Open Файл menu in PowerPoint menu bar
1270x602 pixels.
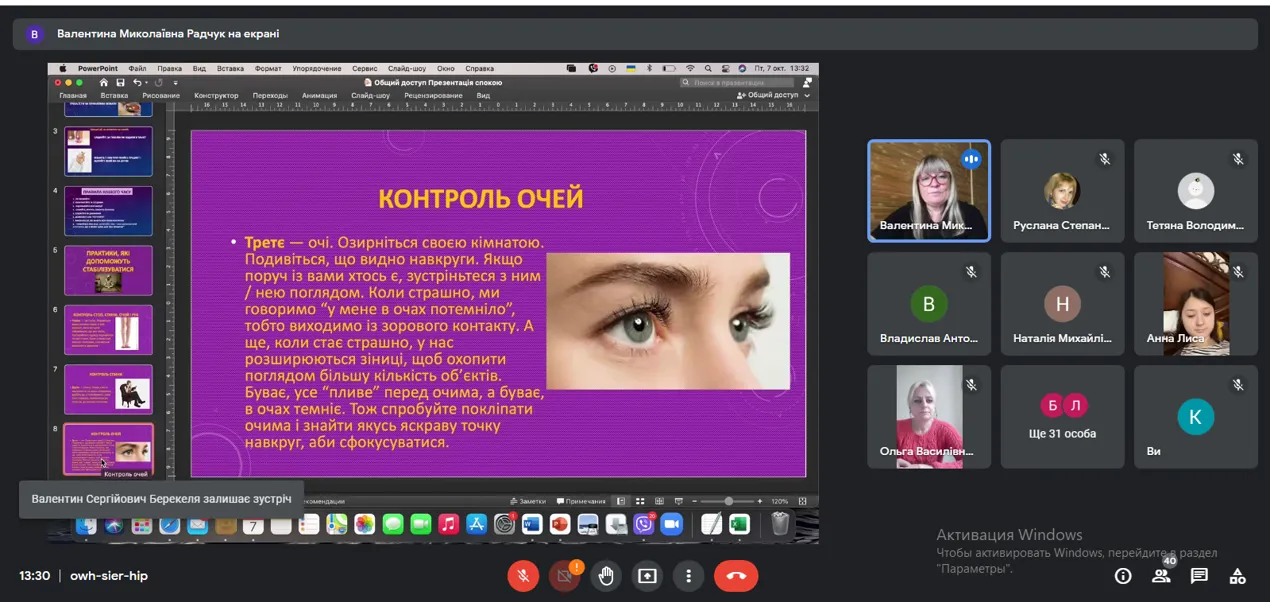pyautogui.click(x=137, y=68)
